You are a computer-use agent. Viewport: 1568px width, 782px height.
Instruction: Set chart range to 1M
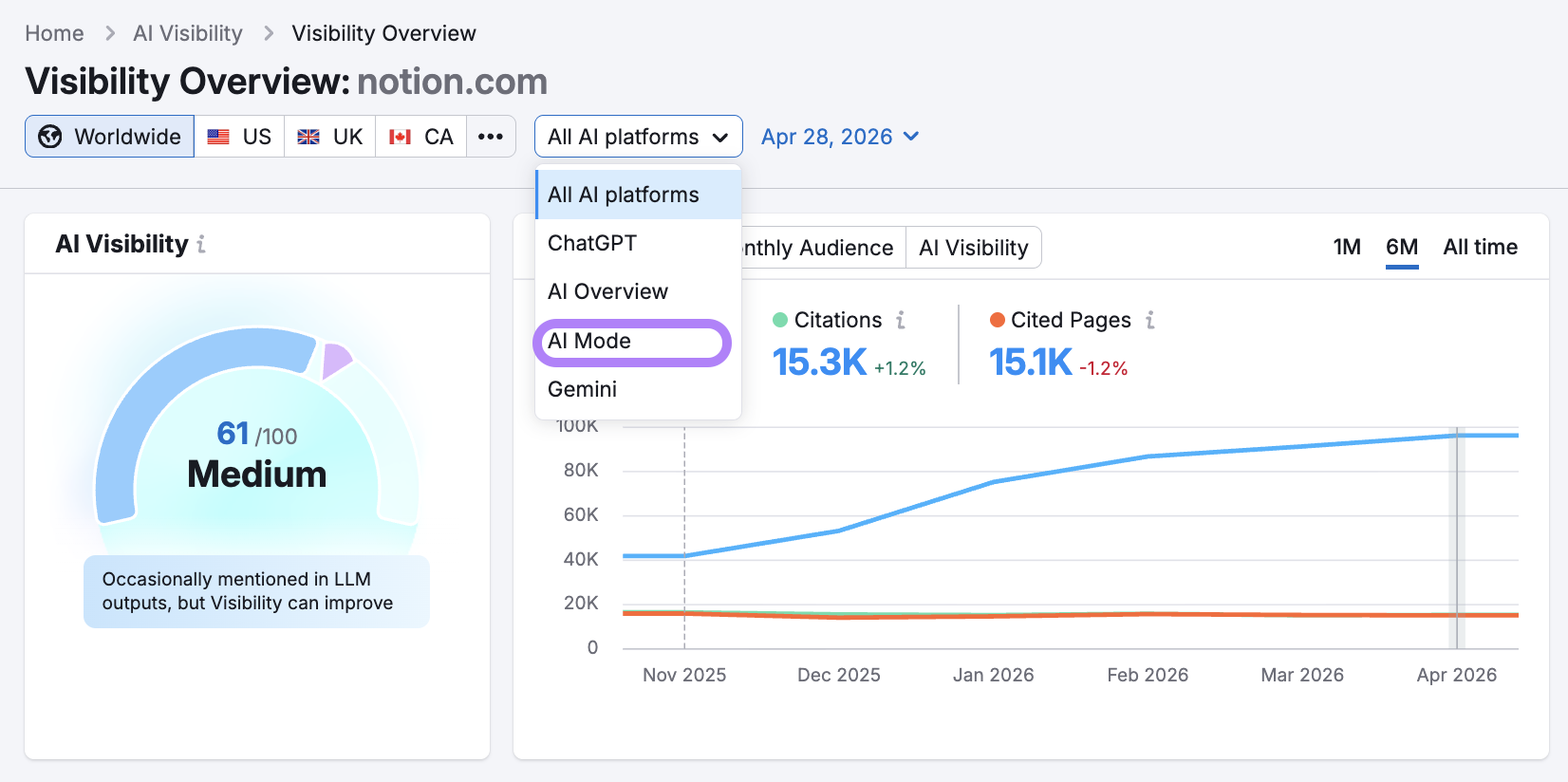pos(1347,248)
